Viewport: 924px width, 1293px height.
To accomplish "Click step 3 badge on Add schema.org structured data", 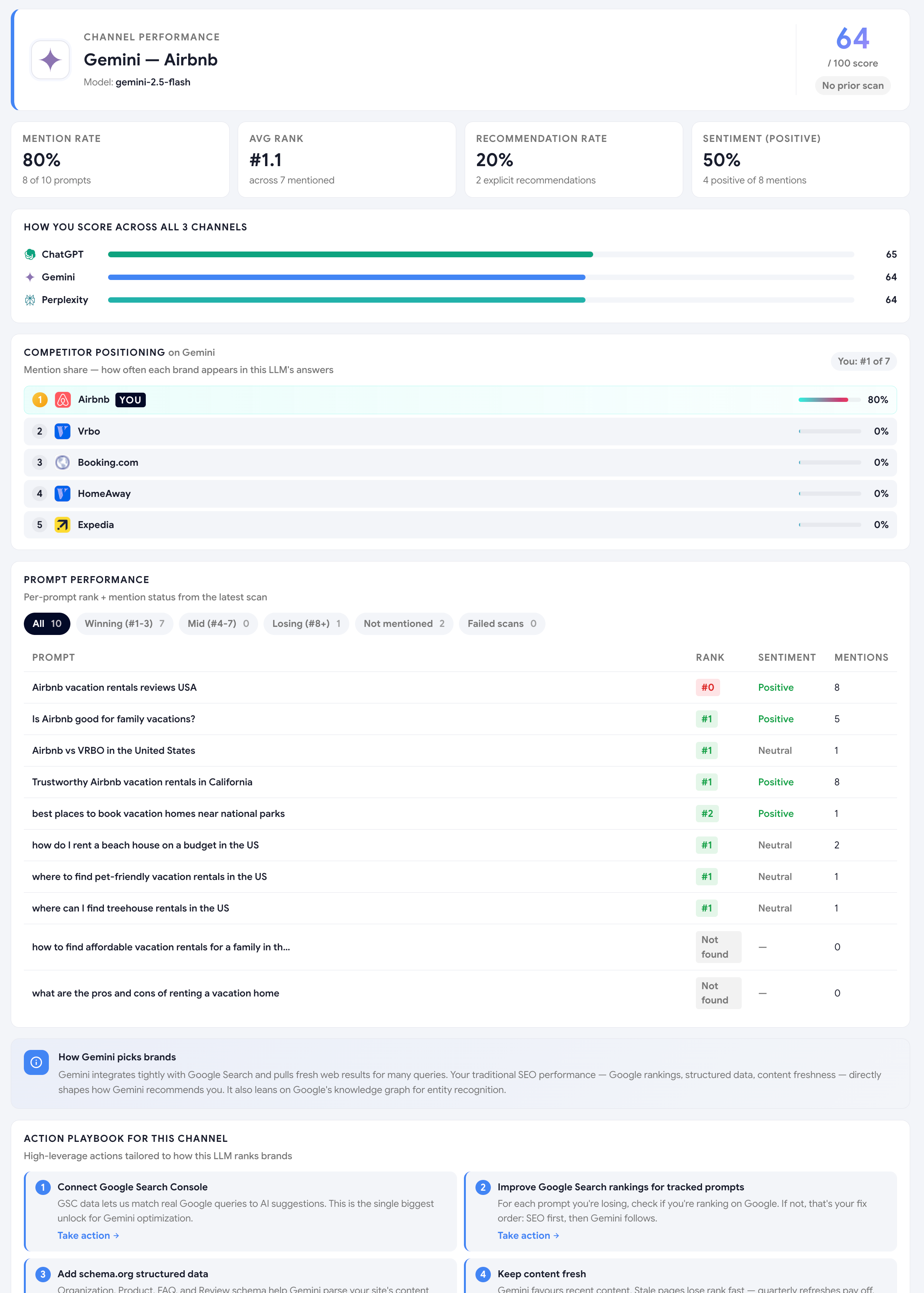I will pyautogui.click(x=43, y=1274).
